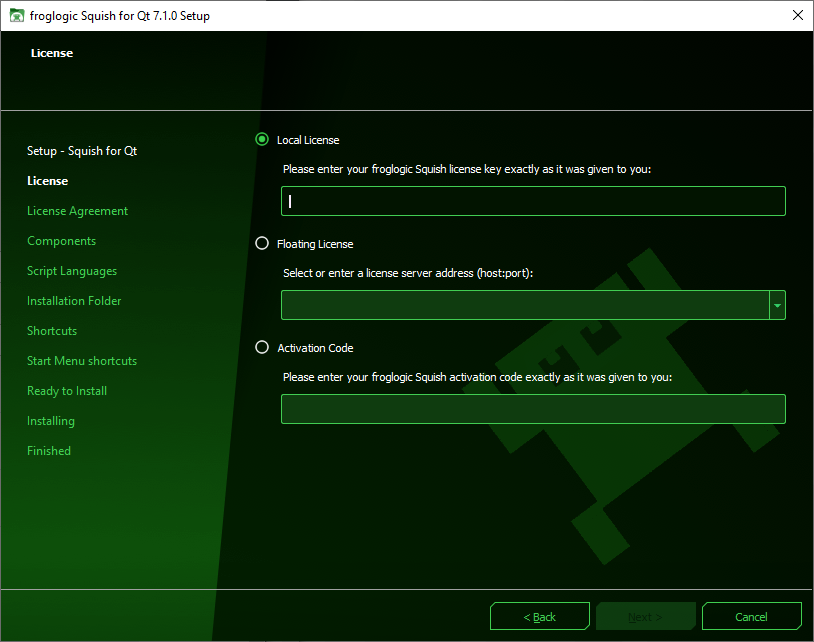Viewport: 814px width, 642px height.
Task: Open Script Languages step in sidebar
Action: tap(72, 271)
